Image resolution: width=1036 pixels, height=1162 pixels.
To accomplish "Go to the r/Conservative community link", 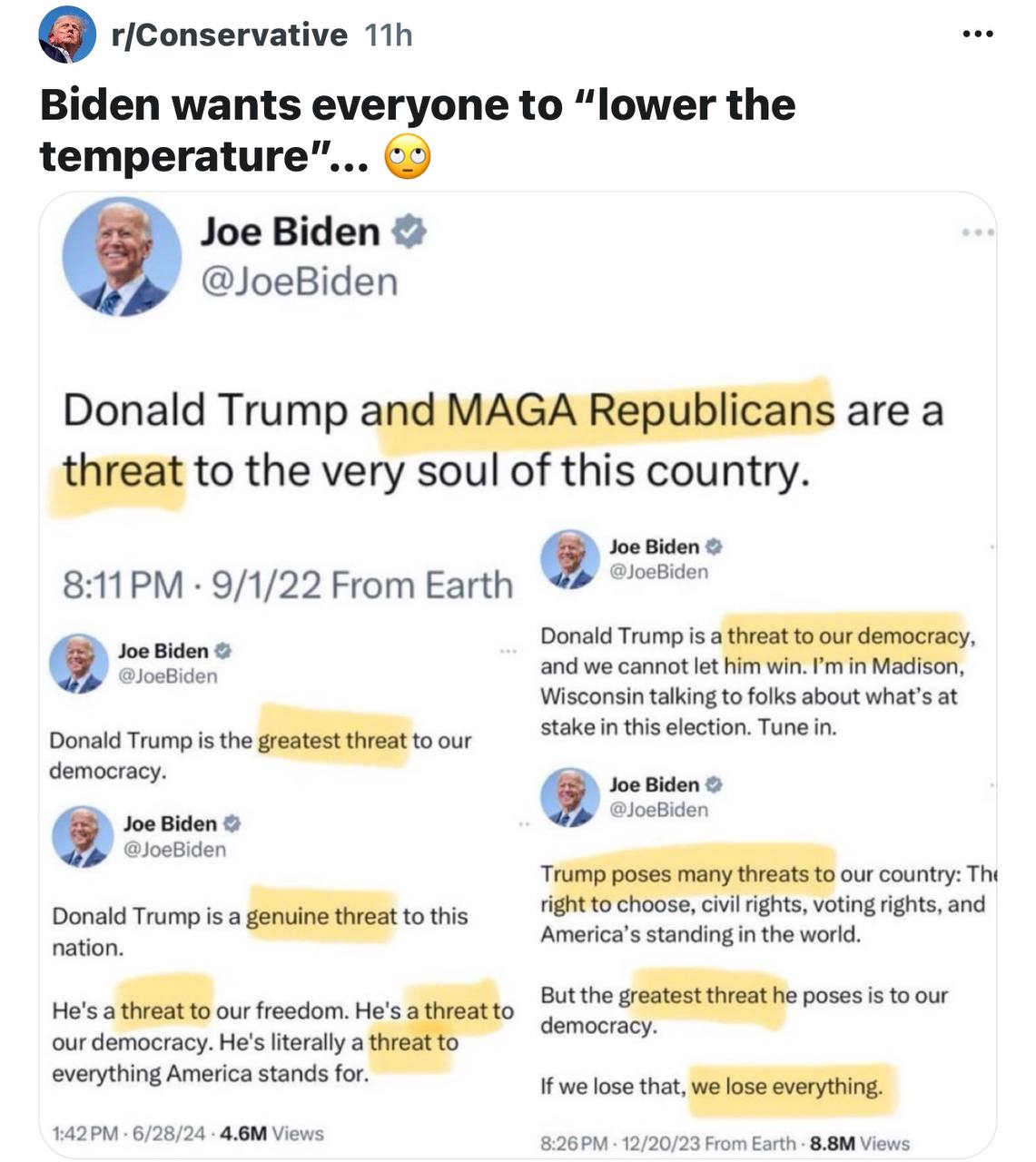I will click(x=229, y=34).
